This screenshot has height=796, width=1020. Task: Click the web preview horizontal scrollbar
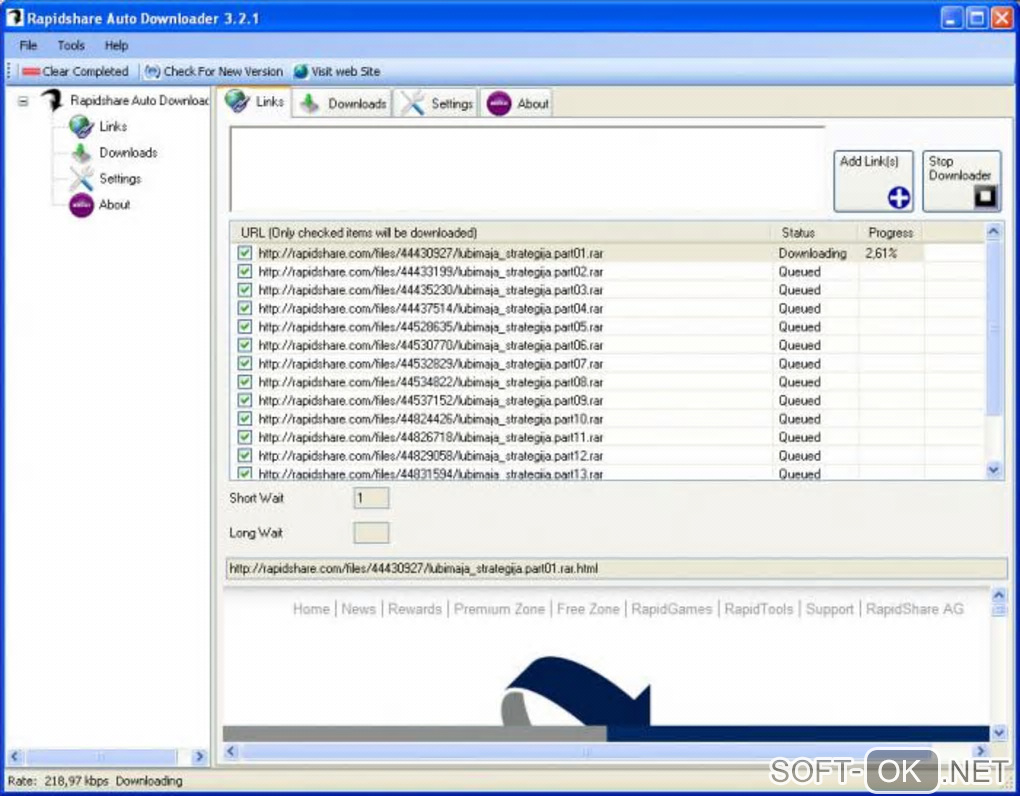pyautogui.click(x=604, y=752)
